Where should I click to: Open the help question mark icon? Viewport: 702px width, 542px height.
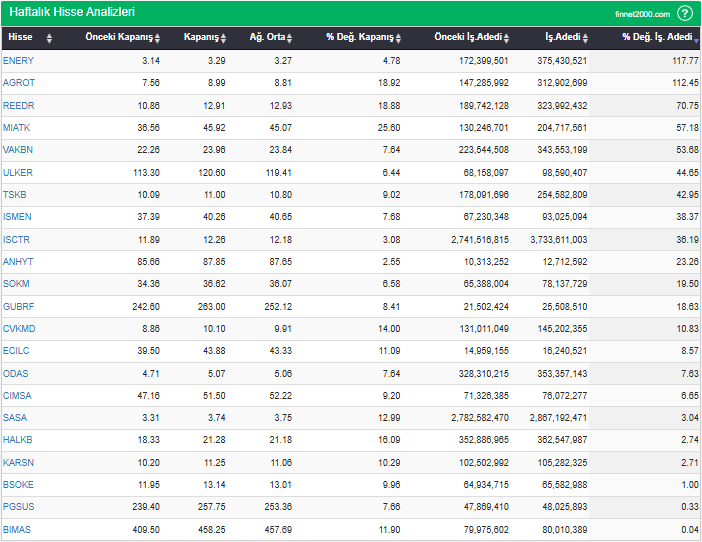tap(685, 13)
